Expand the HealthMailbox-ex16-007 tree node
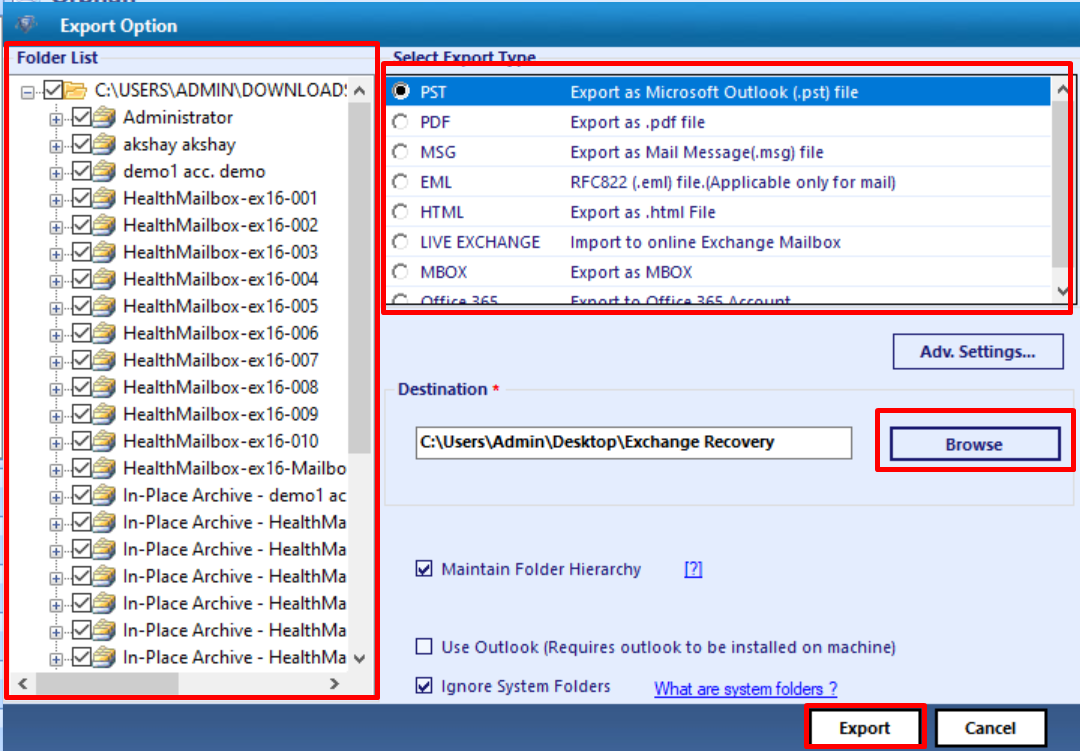This screenshot has width=1080, height=751. click(56, 362)
